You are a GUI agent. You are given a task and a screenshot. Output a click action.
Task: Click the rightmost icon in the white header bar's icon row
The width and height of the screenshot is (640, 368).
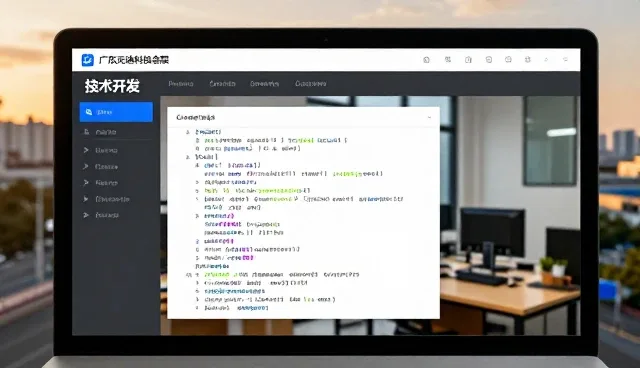click(x=566, y=60)
